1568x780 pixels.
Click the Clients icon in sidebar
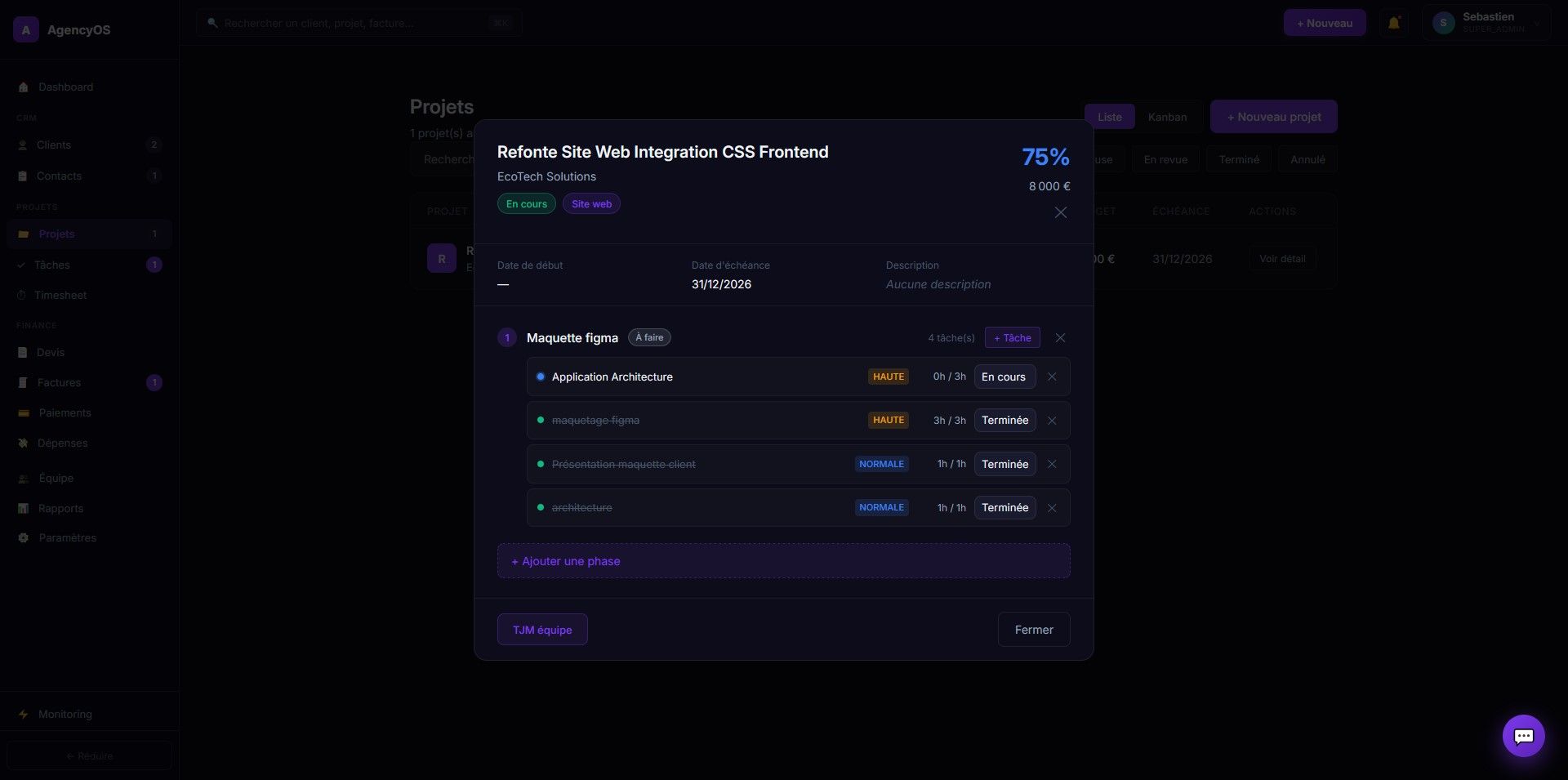coord(23,145)
